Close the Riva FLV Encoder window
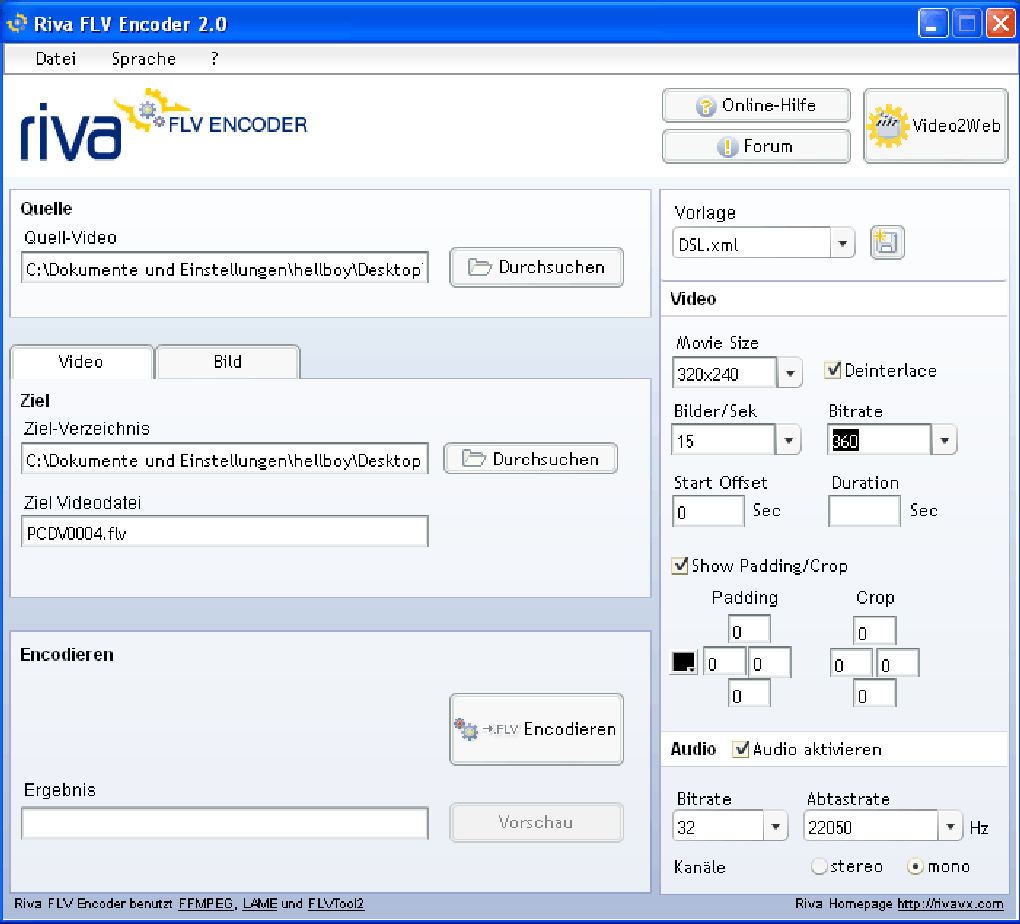Screen dimensions: 1020x924 click(x=1000, y=24)
